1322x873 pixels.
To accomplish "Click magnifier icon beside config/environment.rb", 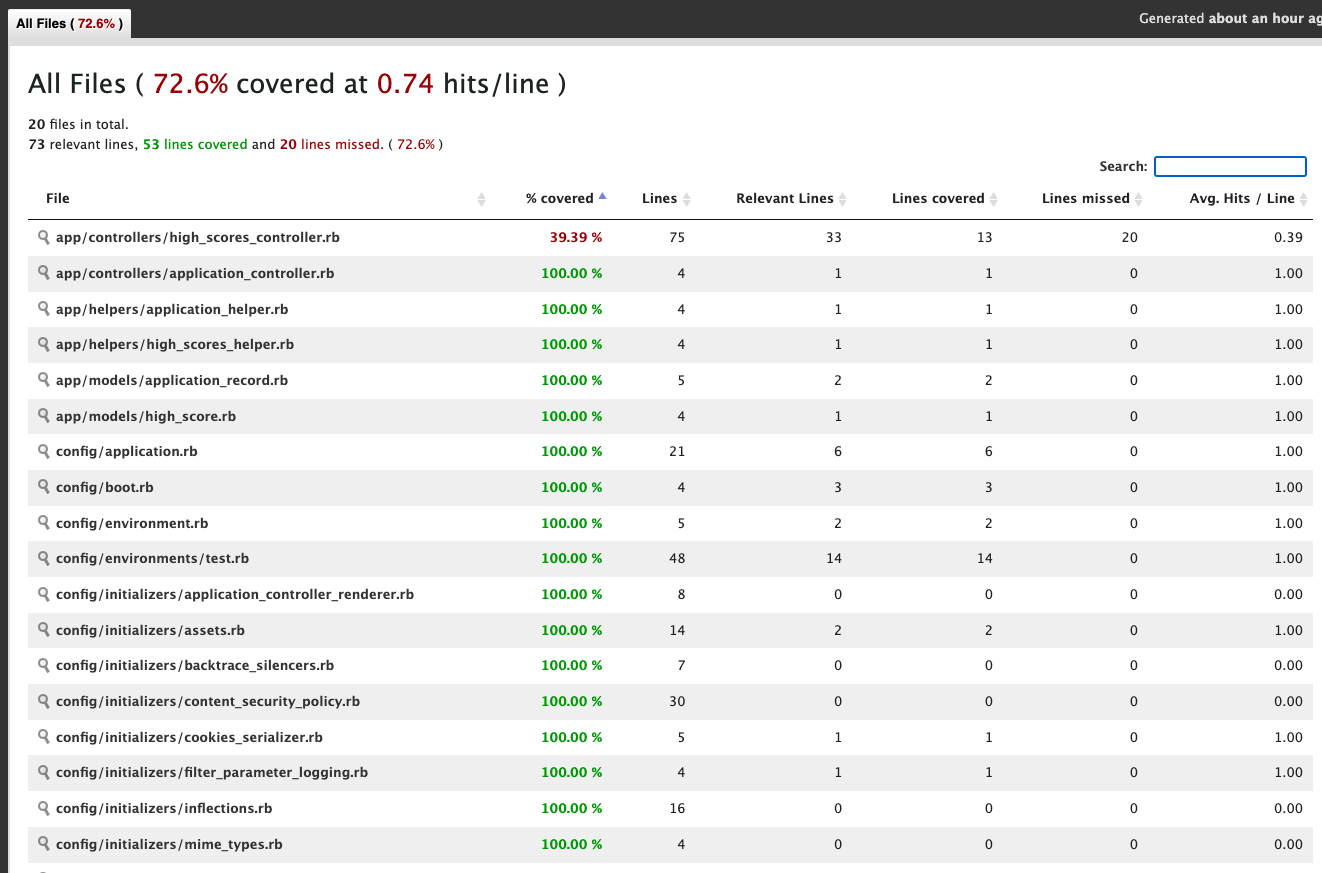I will (x=43, y=523).
